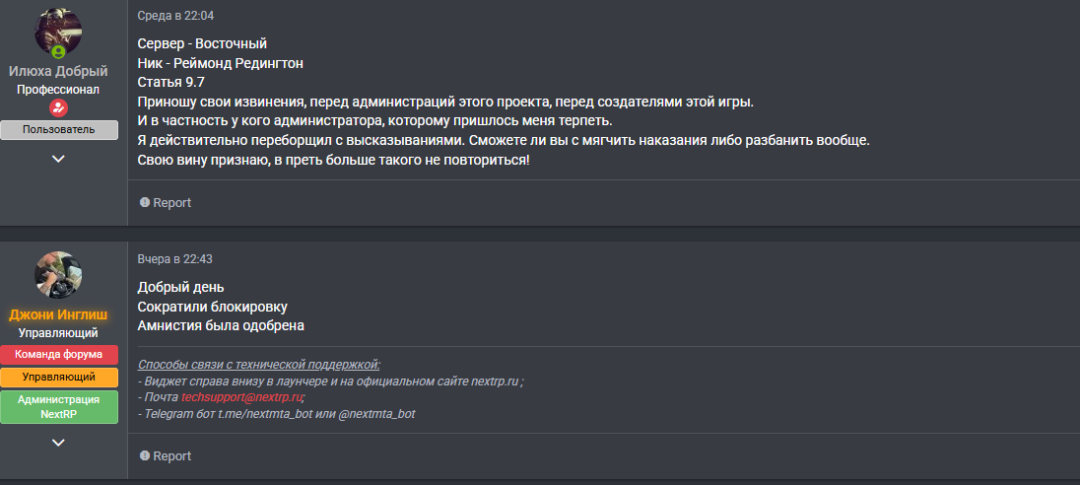The image size is (1080, 485).
Task: Click the Report exclamation icon in Джони Инглиш's post
Action: point(144,456)
